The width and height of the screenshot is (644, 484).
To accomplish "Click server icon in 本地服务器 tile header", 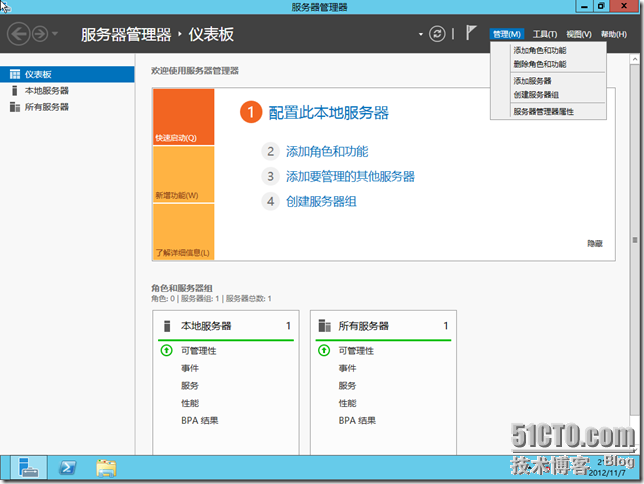I will pos(167,326).
